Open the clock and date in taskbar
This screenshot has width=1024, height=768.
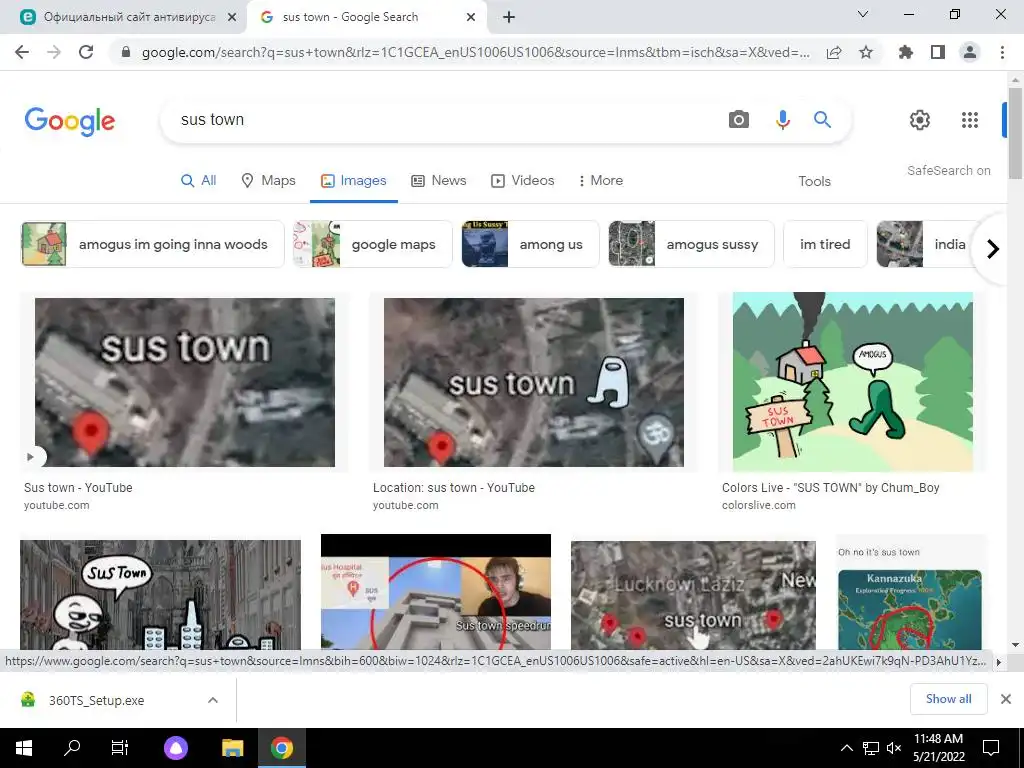point(938,748)
